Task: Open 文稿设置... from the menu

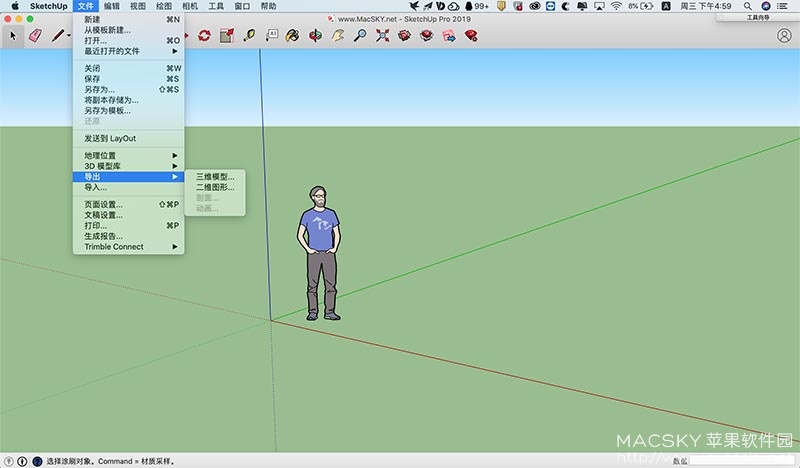Action: 128,215
